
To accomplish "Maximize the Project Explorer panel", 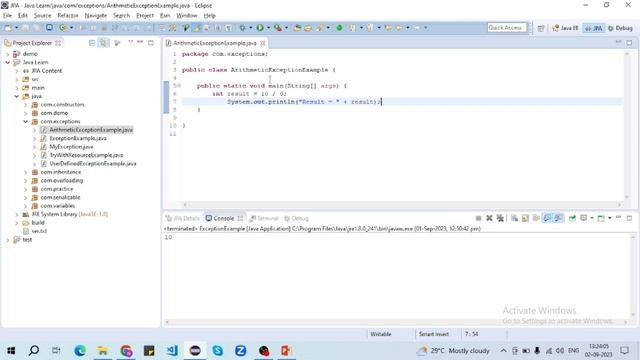I will pyautogui.click(x=151, y=42).
